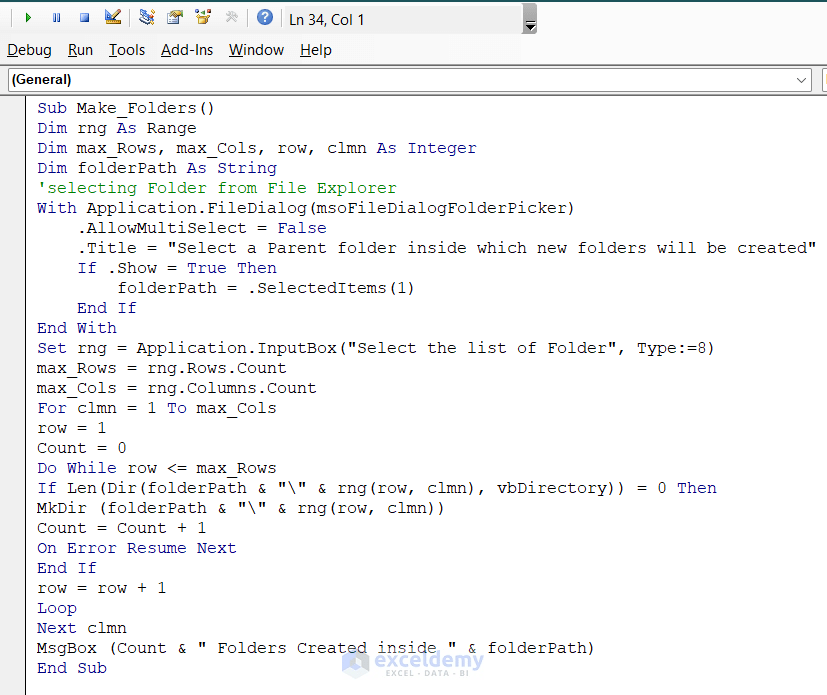This screenshot has width=827, height=695.
Task: Click the margin indicator bar beside 'End Sub'
Action: click(13, 669)
